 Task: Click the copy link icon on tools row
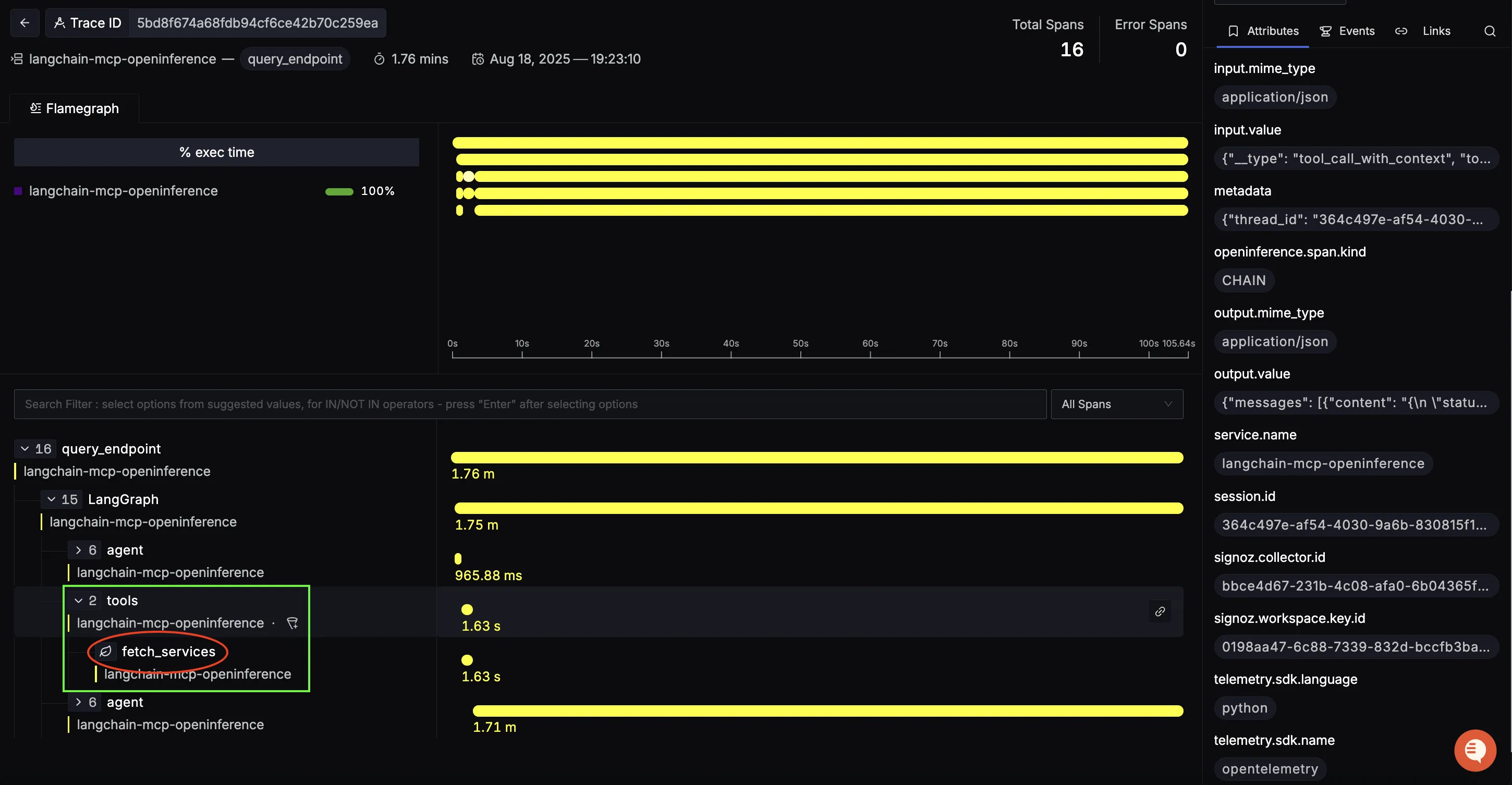pos(1160,611)
